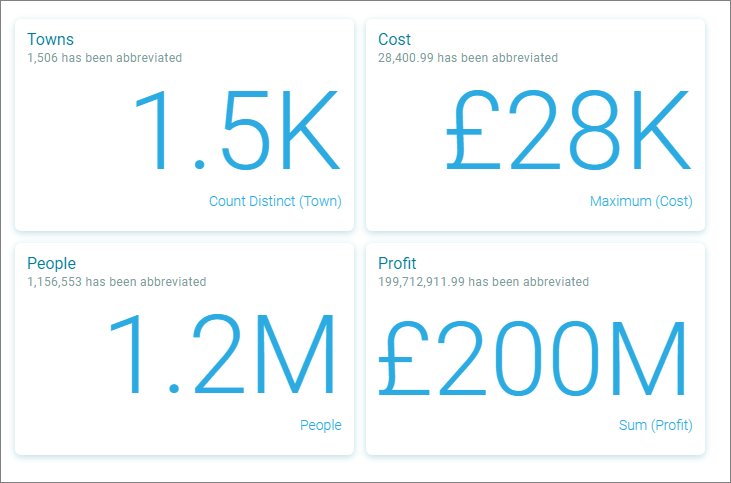Viewport: 731px width, 483px height.
Task: Click the People footer label
Action: click(321, 425)
